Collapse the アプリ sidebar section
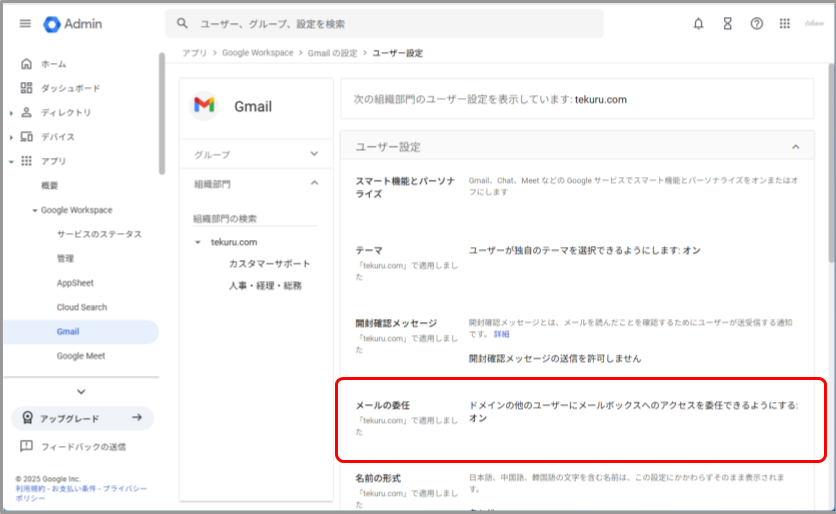836x514 pixels. 11,162
